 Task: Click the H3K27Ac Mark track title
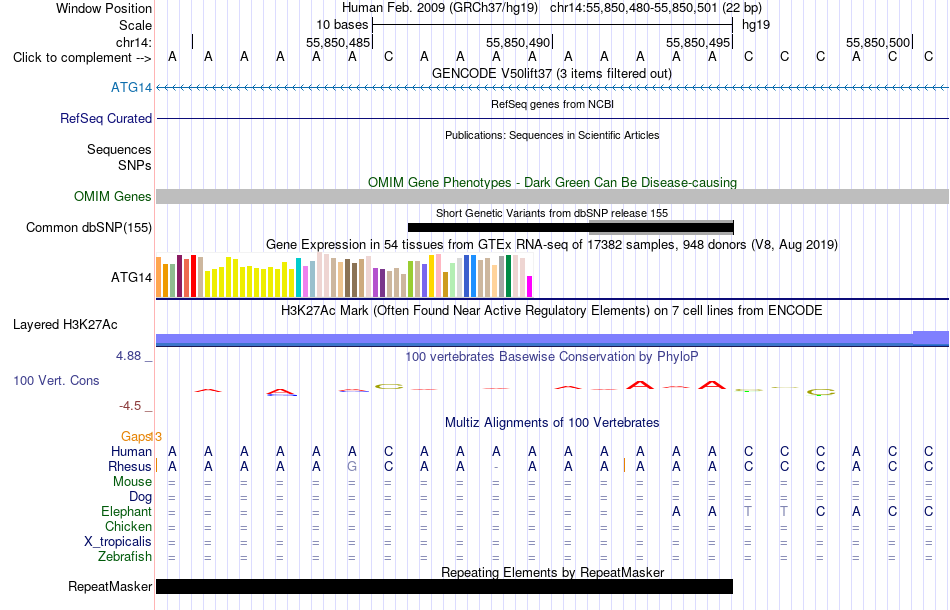click(552, 311)
